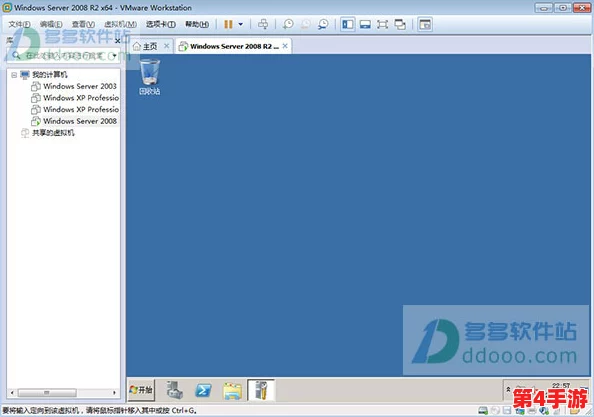Click the Pause virtual machine toolbar button
The height and width of the screenshot is (417, 594).
coord(228,25)
